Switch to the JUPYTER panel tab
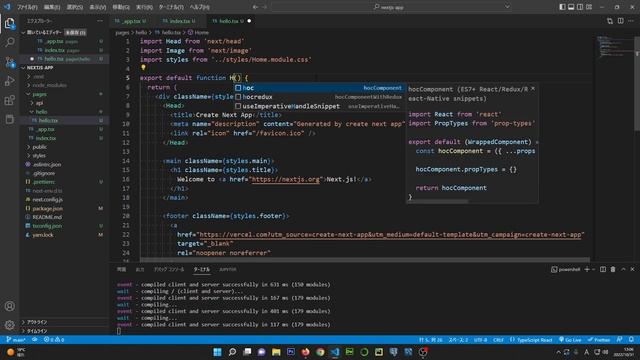Viewport: 640px width, 360px height. click(227, 269)
